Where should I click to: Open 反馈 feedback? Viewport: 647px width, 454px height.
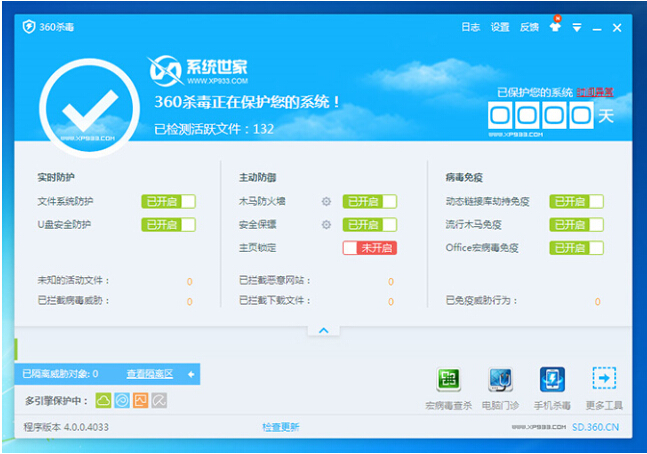tap(529, 27)
